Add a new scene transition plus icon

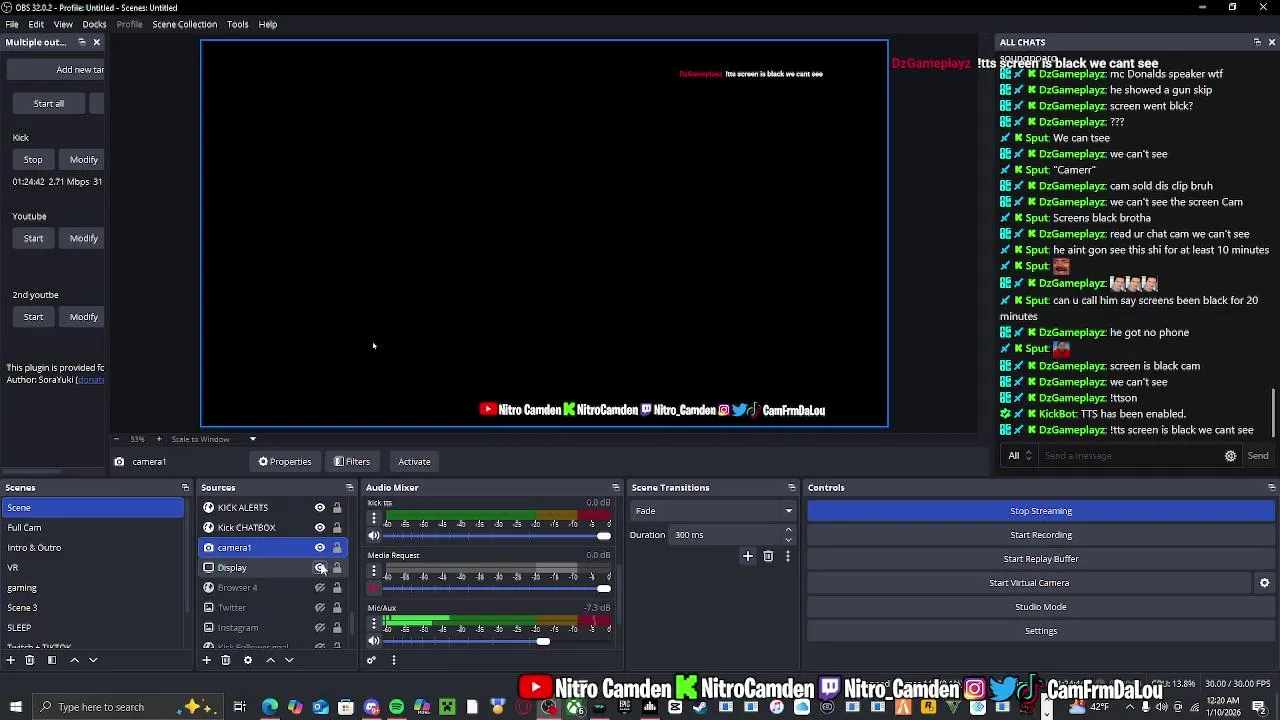pyautogui.click(x=747, y=556)
